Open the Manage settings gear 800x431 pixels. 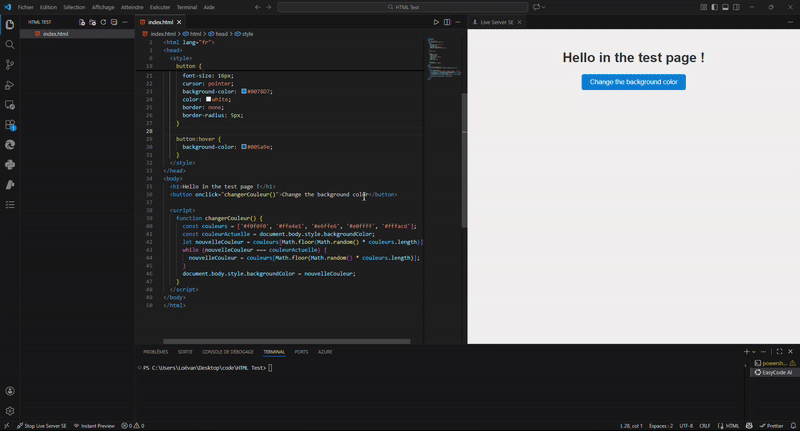coord(10,411)
